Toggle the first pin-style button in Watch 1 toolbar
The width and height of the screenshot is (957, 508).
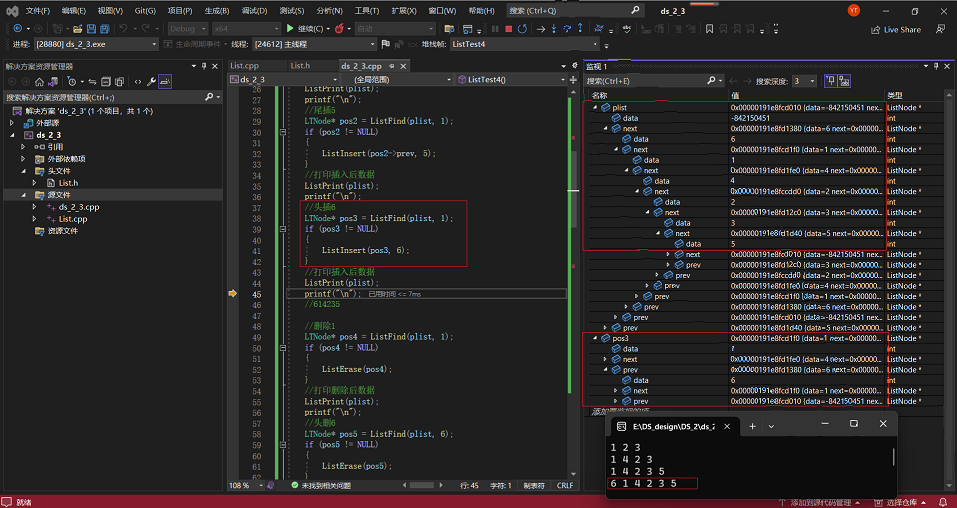coord(831,81)
